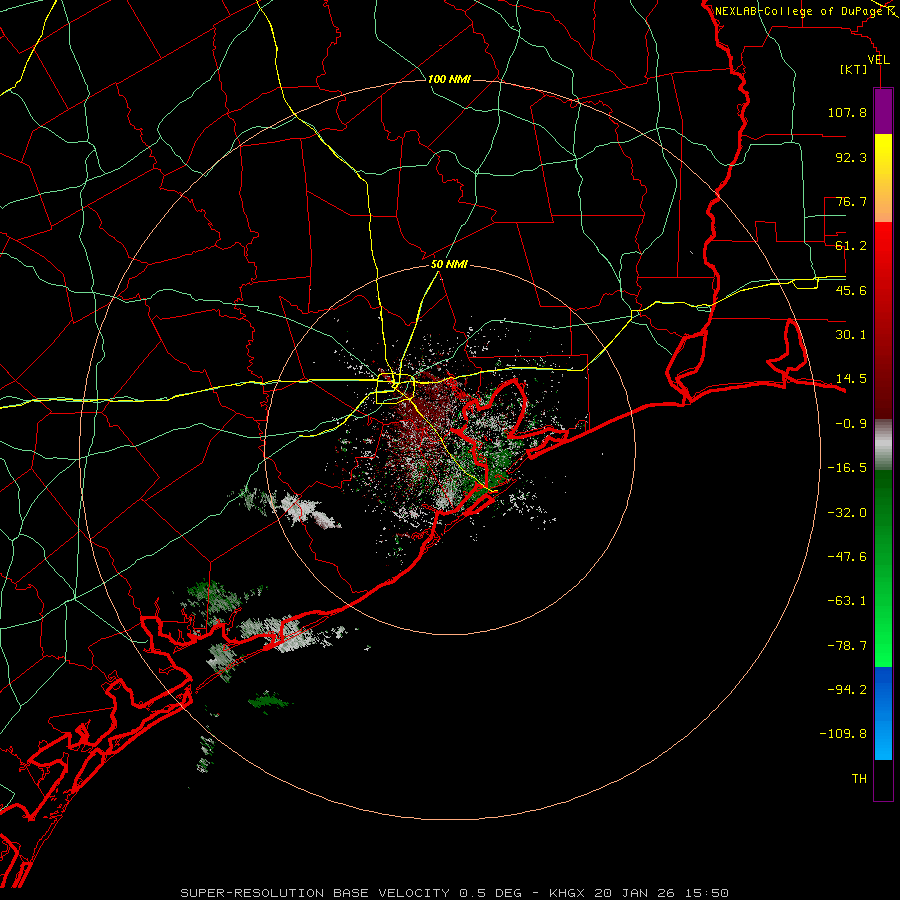Viewport: 900px width, 900px height.
Task: Pick the purple segment of the velocity scale
Action: [x=883, y=111]
